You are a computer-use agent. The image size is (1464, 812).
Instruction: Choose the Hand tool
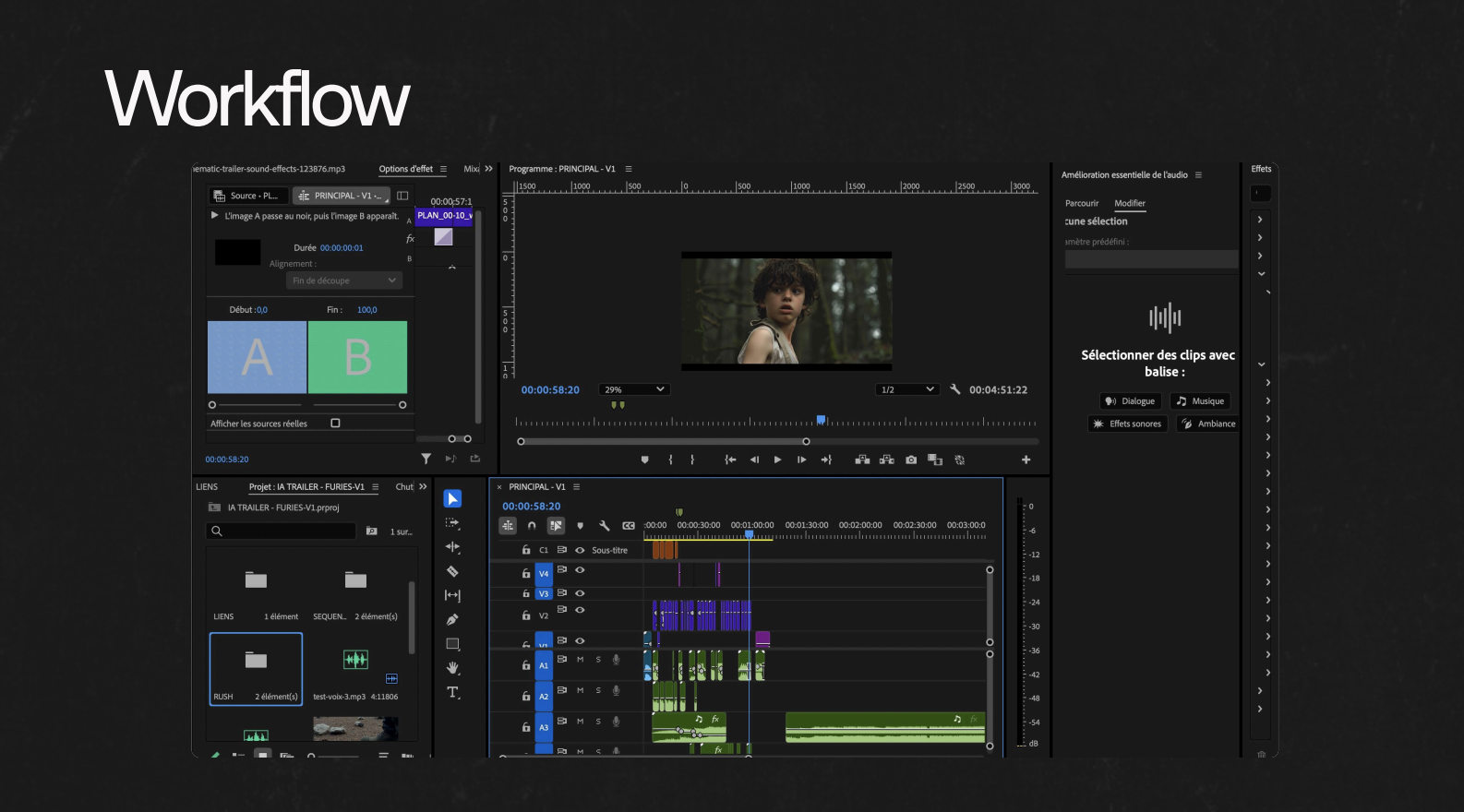[452, 668]
